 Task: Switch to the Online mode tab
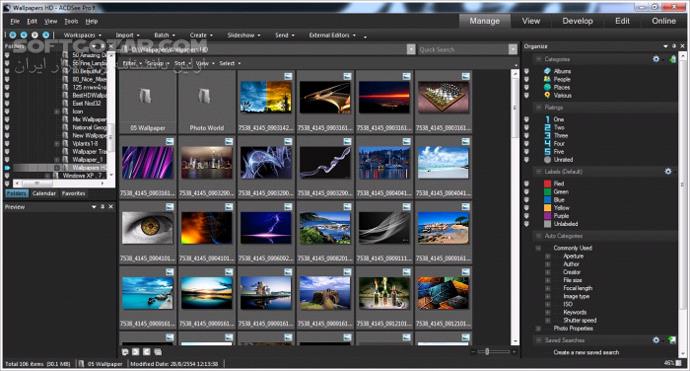[664, 21]
